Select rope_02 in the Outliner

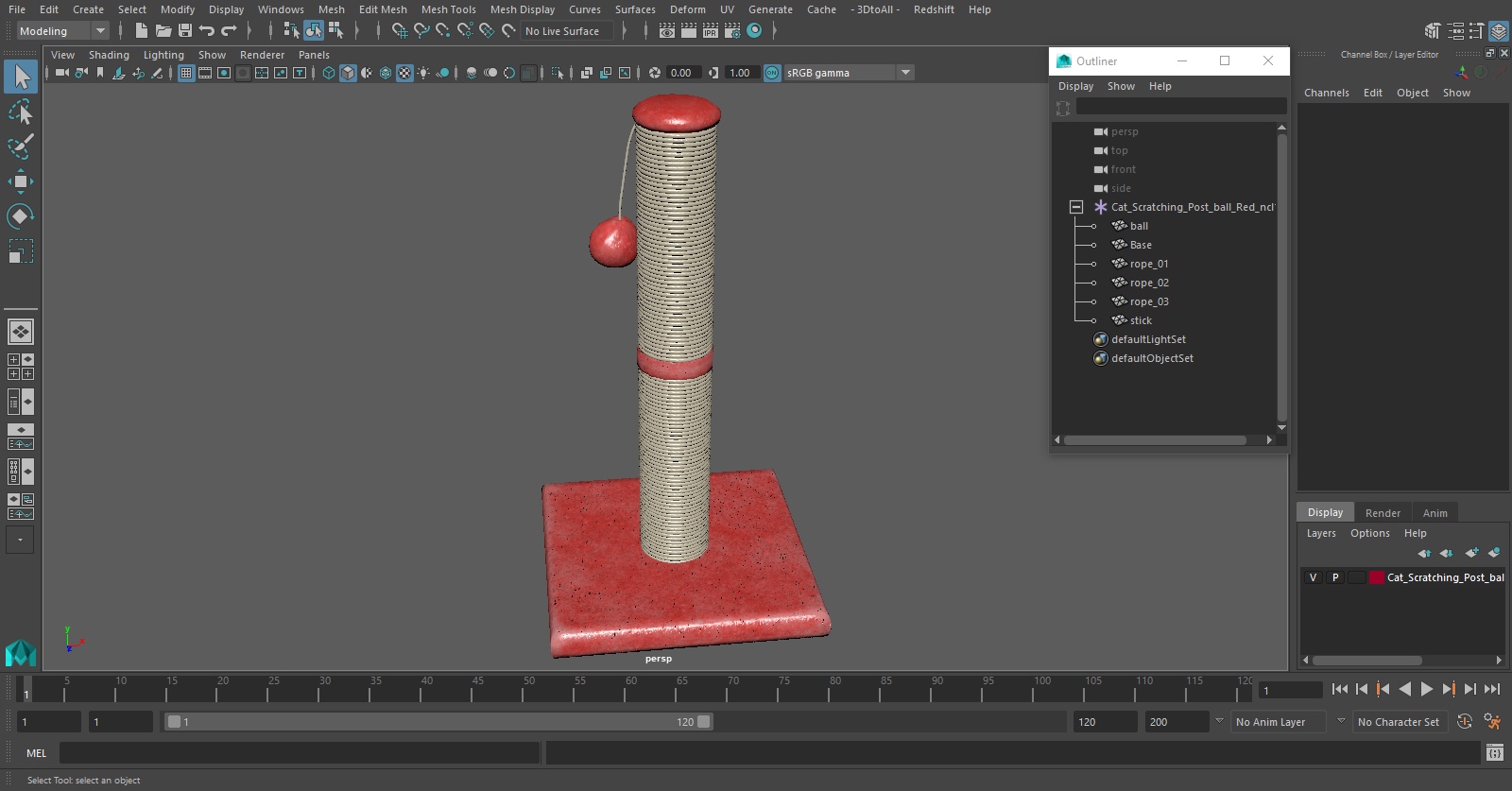point(1149,283)
